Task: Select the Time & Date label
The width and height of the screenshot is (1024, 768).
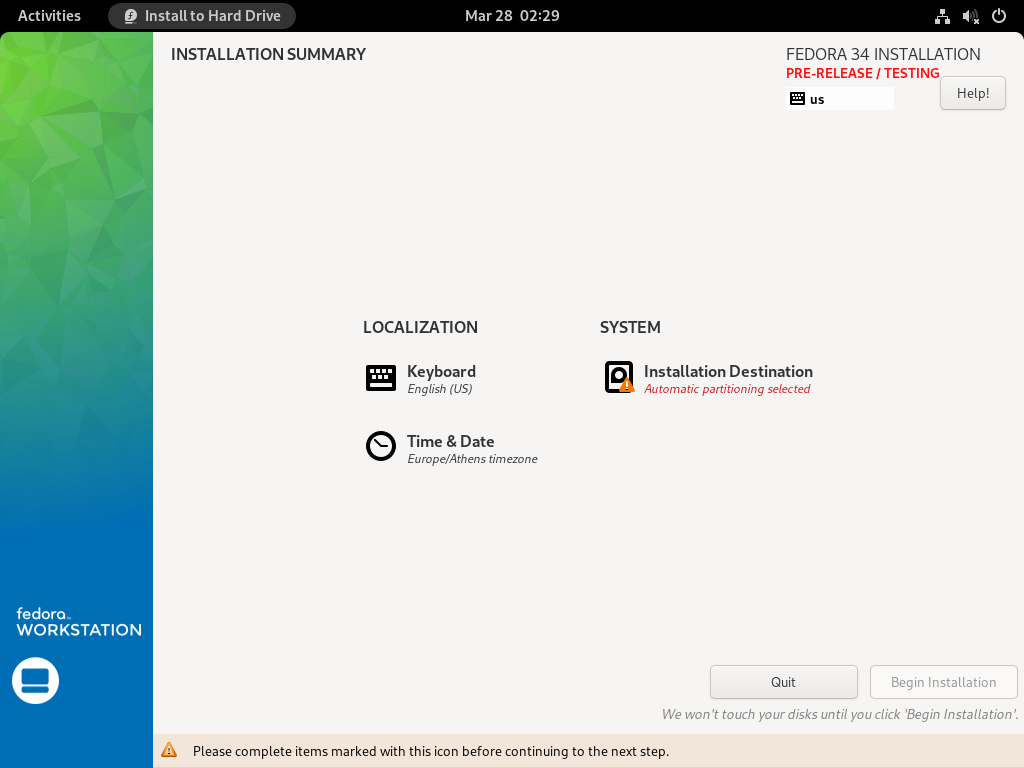Action: [x=450, y=441]
